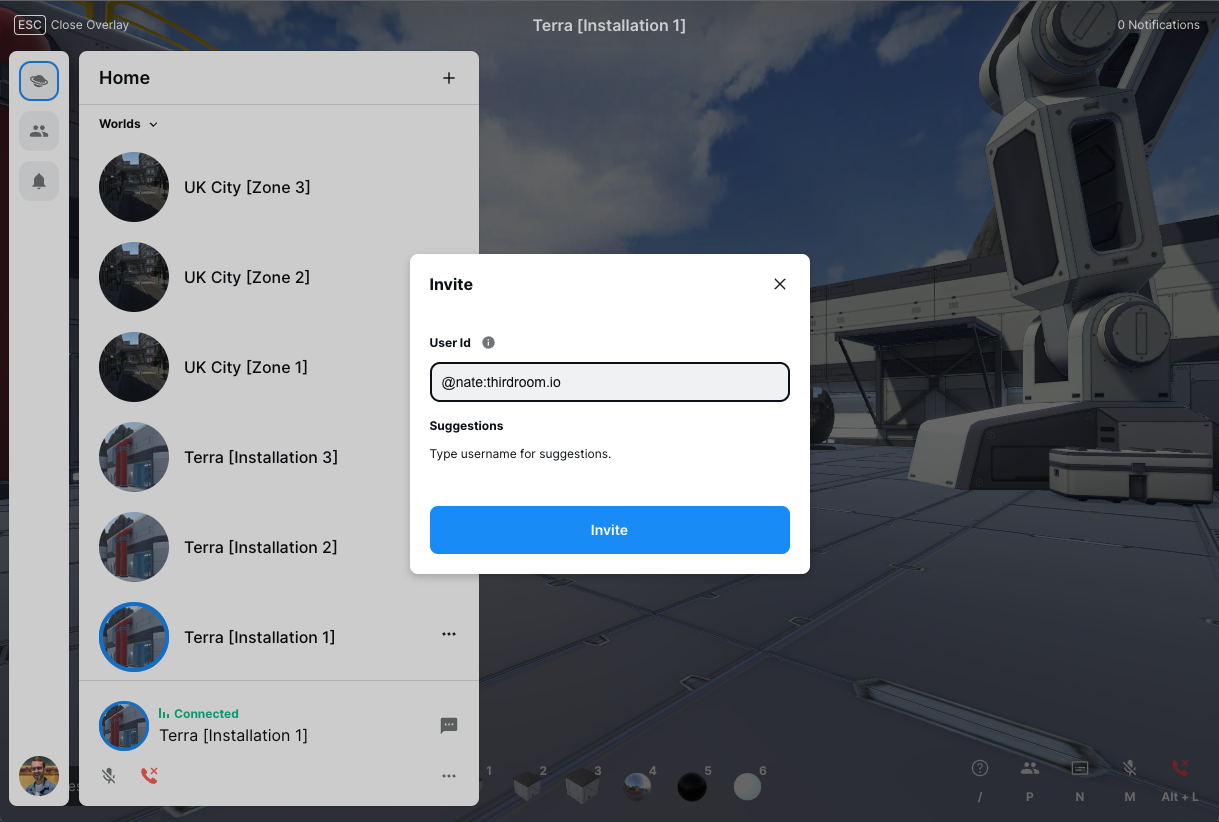Open more options for connected world
Viewport: 1219px width, 822px height.
[x=449, y=775]
